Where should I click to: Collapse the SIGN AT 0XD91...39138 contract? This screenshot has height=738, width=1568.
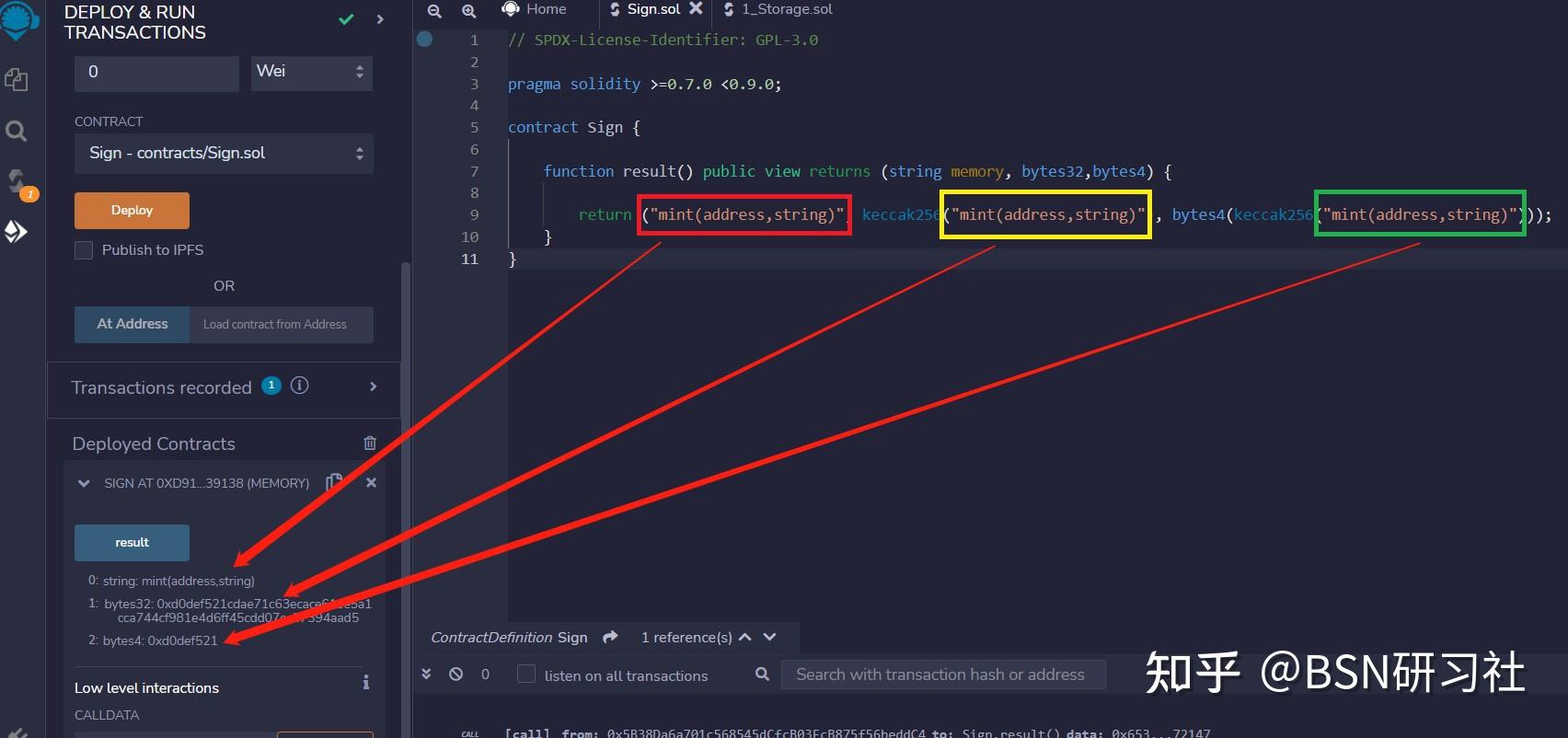tap(84, 483)
